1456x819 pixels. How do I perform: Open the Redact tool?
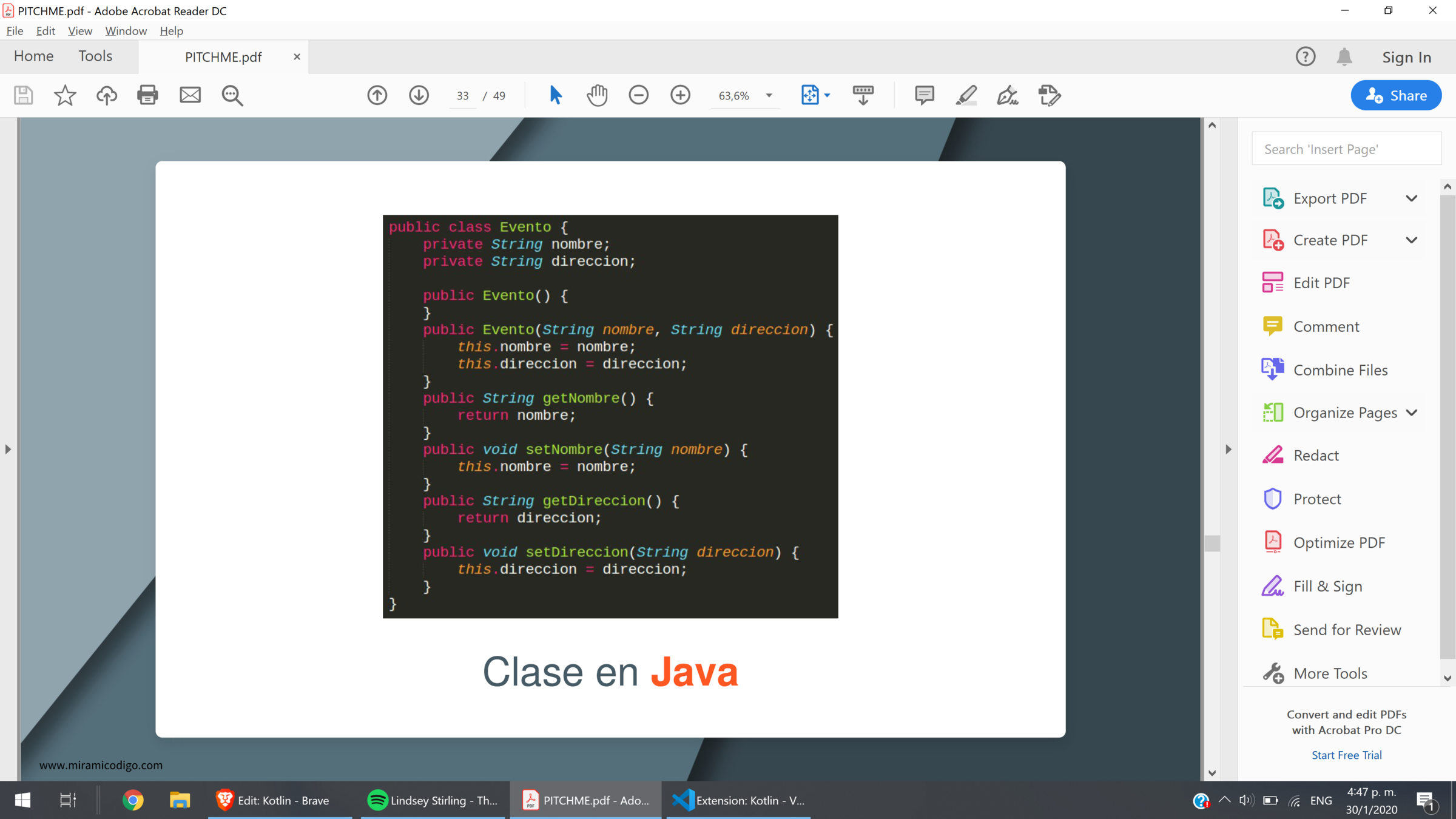[1315, 456]
